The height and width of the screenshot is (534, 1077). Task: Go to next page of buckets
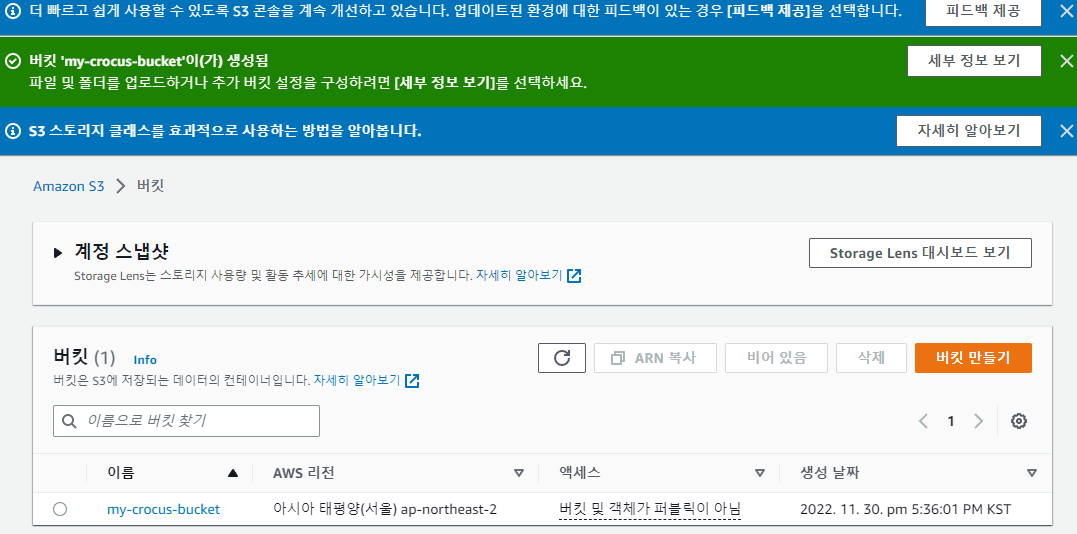[x=979, y=421]
